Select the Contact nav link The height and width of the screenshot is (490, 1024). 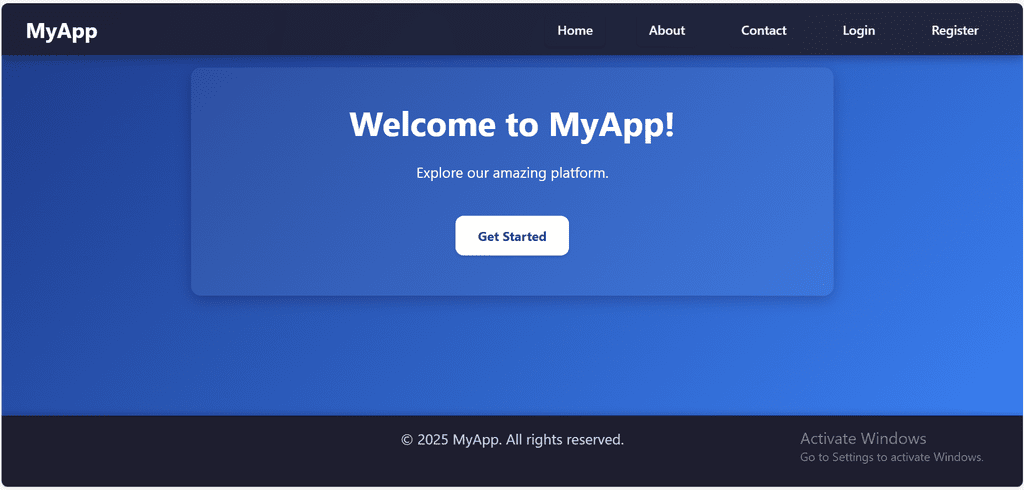[763, 31]
